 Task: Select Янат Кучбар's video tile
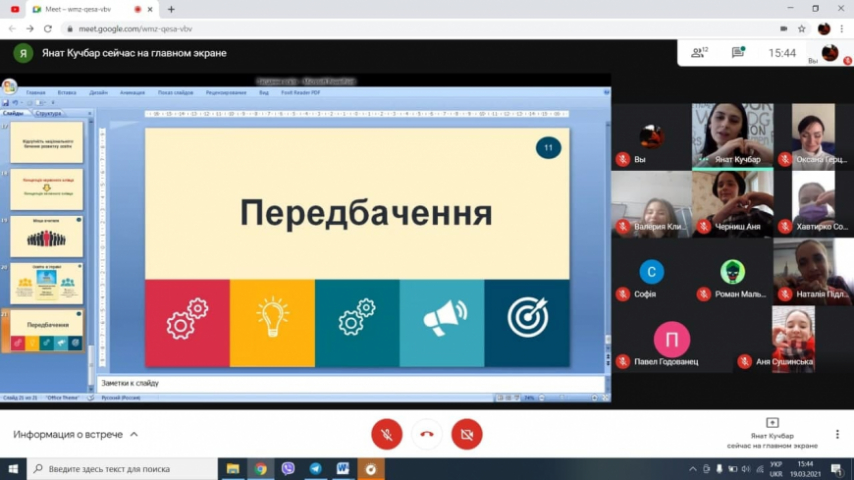731,135
